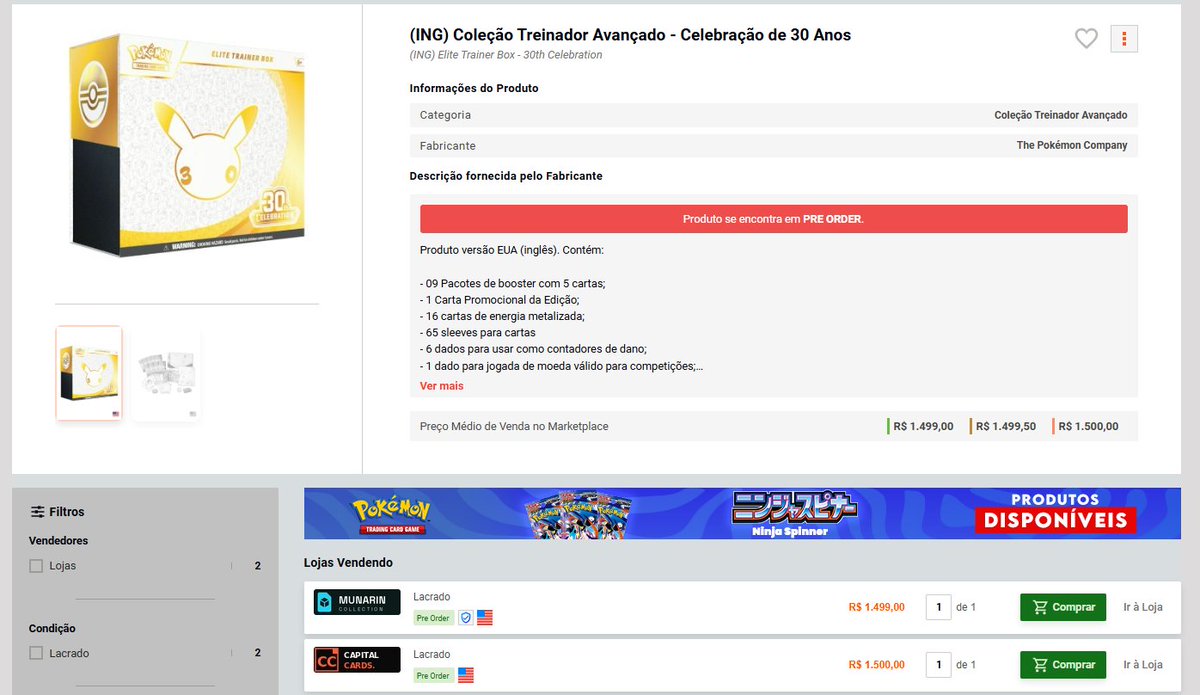
Task: Edit quantity field in Capital Cards row
Action: click(938, 665)
